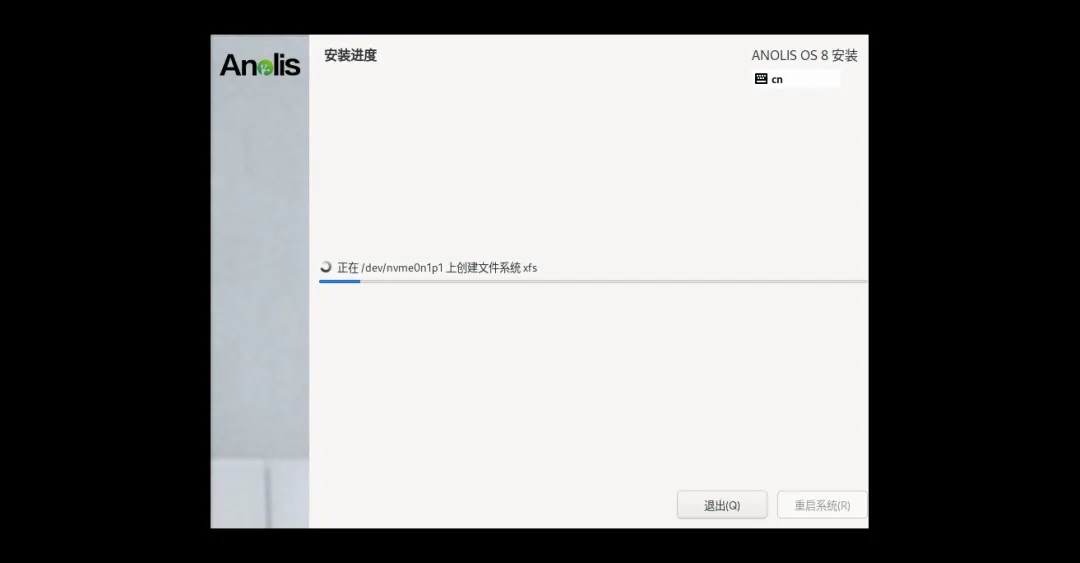This screenshot has width=1080, height=563.
Task: Click the Anolis logo in the sidebar
Action: [x=260, y=65]
